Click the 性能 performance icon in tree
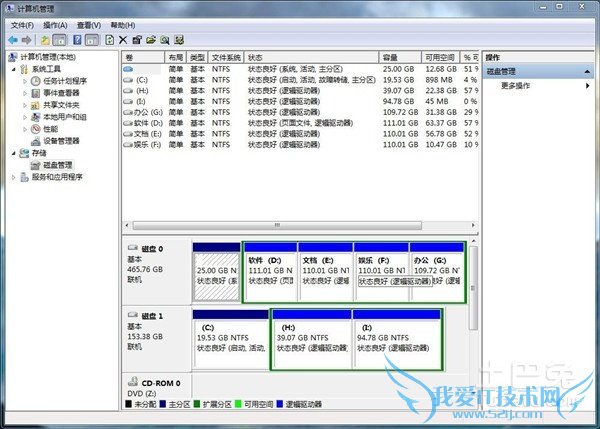The width and height of the screenshot is (600, 429). click(36, 129)
